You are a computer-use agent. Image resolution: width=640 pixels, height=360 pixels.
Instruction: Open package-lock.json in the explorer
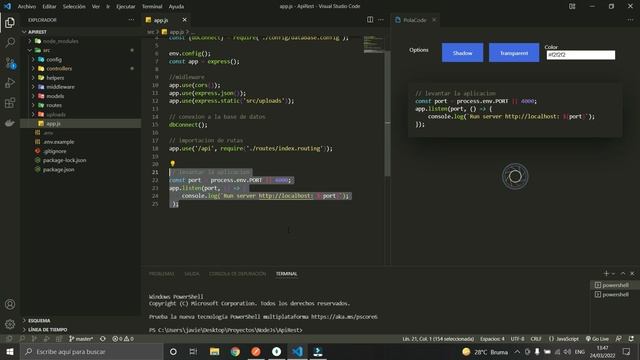(x=64, y=160)
